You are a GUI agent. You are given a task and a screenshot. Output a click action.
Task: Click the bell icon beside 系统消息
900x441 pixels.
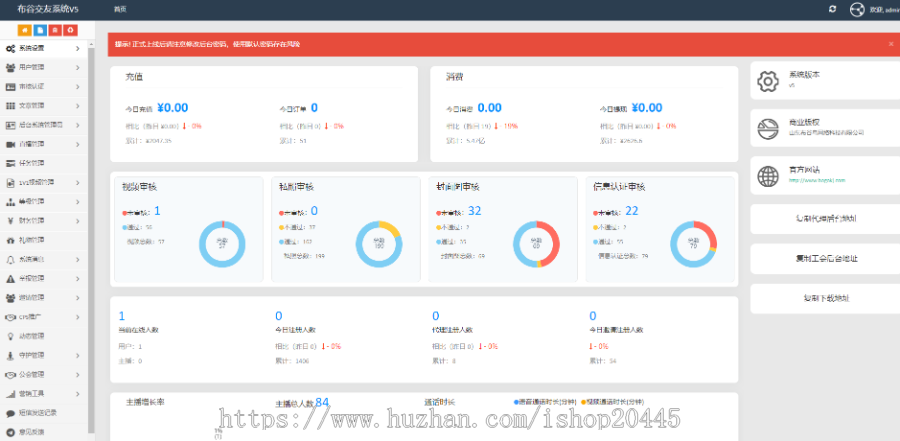[x=10, y=260]
